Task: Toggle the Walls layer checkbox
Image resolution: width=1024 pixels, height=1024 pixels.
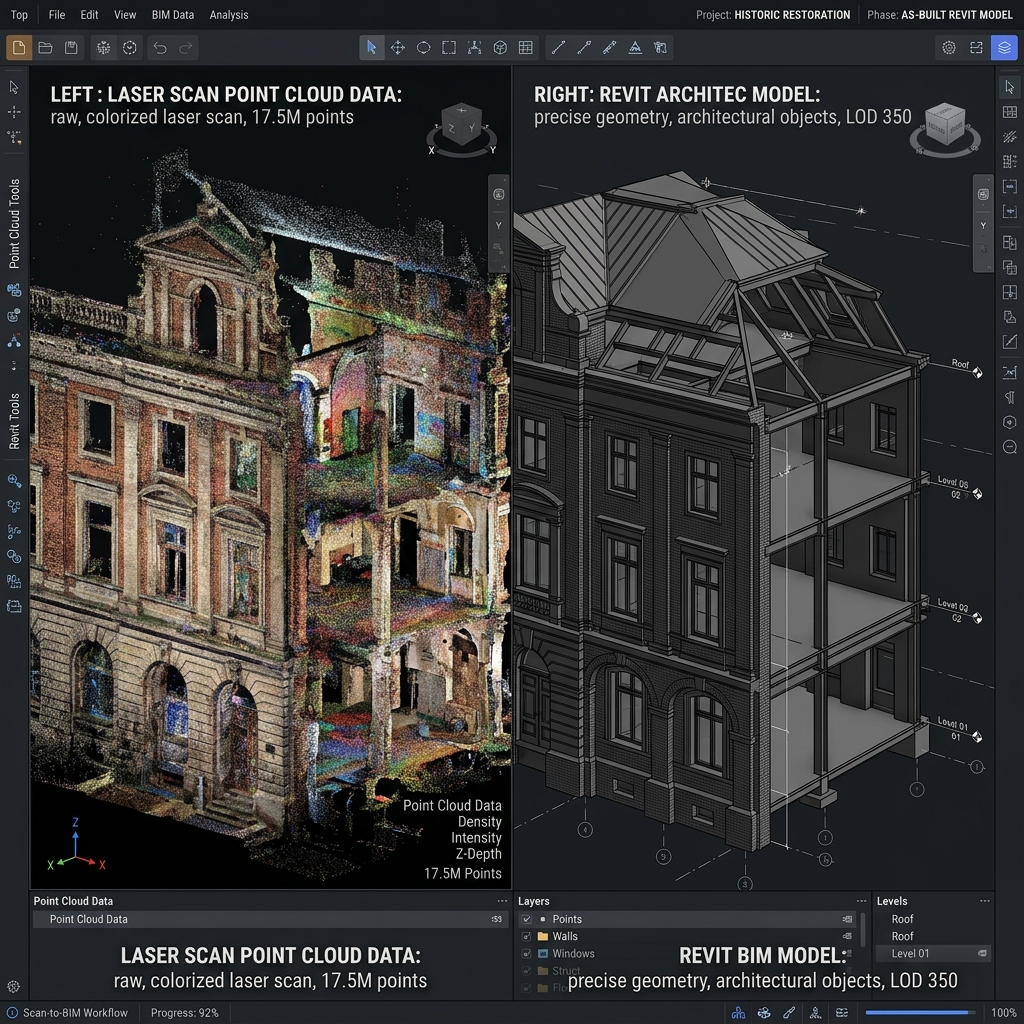Action: pyautogui.click(x=526, y=936)
